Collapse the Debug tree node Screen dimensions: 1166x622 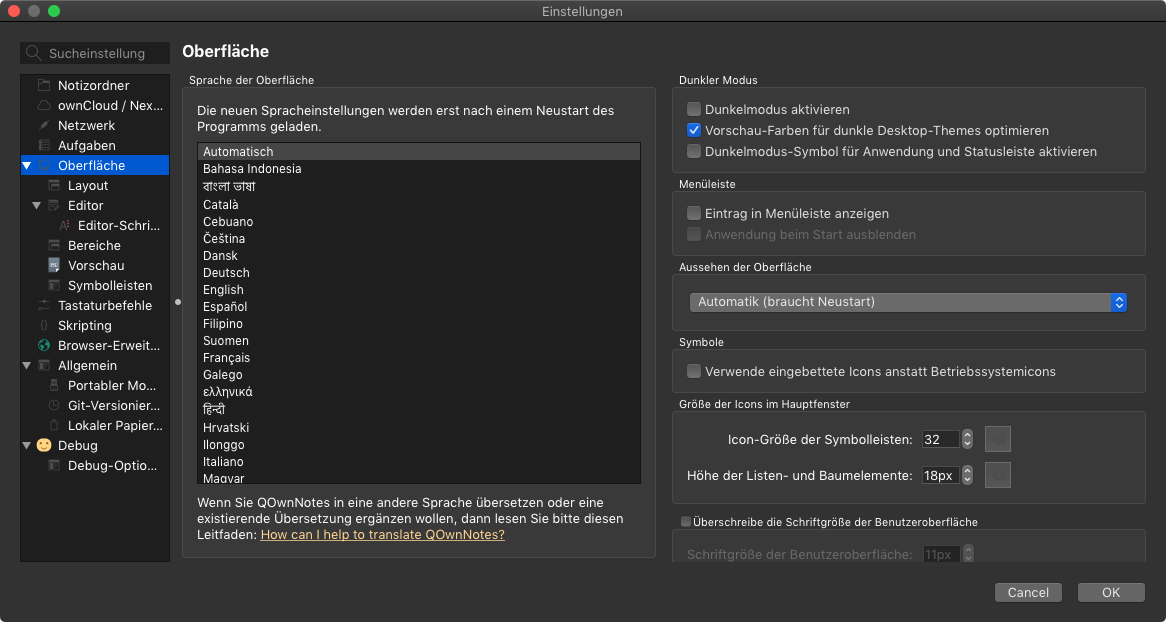point(27,446)
